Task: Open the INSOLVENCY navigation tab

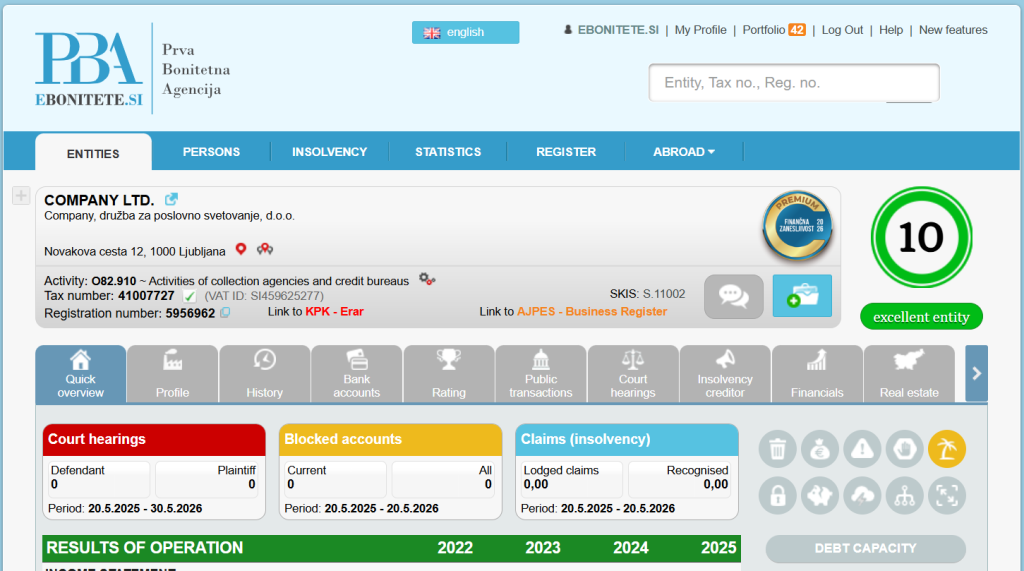Action: point(329,152)
